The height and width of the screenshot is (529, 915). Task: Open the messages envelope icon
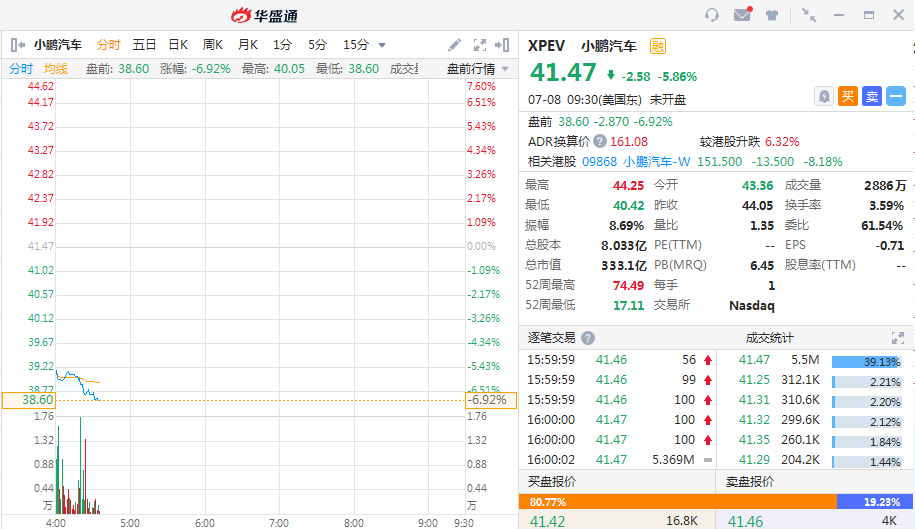tap(742, 15)
